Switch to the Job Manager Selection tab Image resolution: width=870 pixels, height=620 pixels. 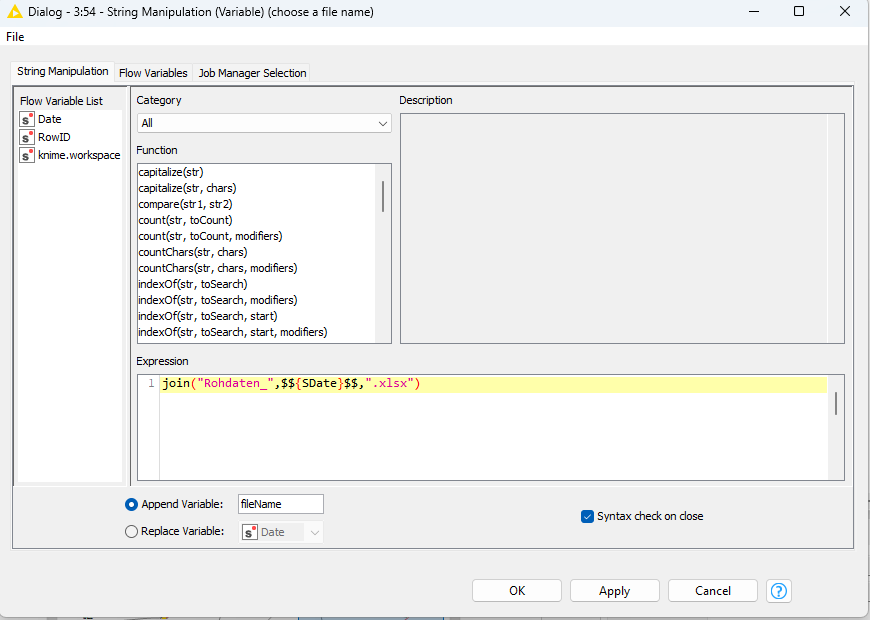pos(252,73)
